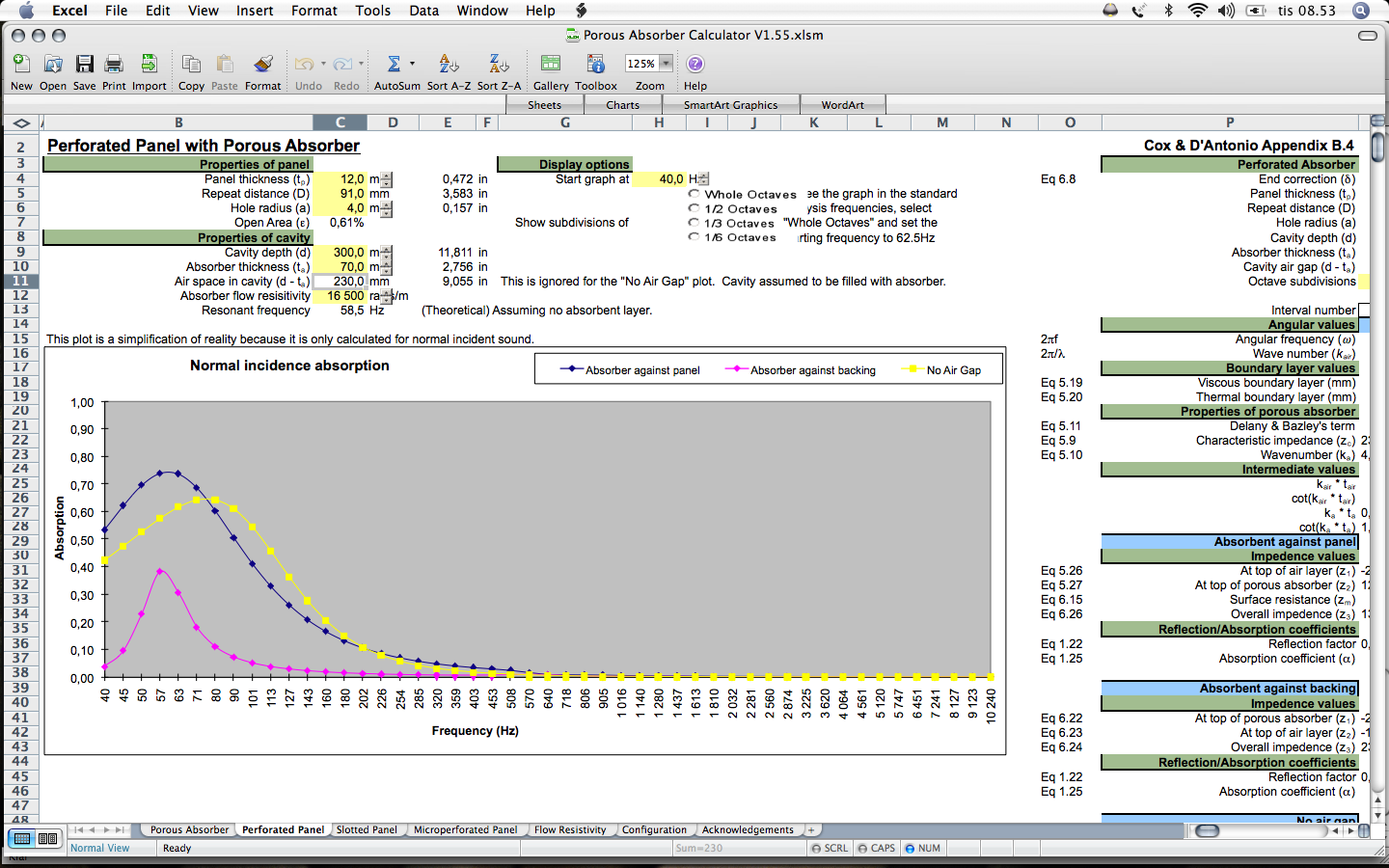Save the workbook with the Save icon

85,65
